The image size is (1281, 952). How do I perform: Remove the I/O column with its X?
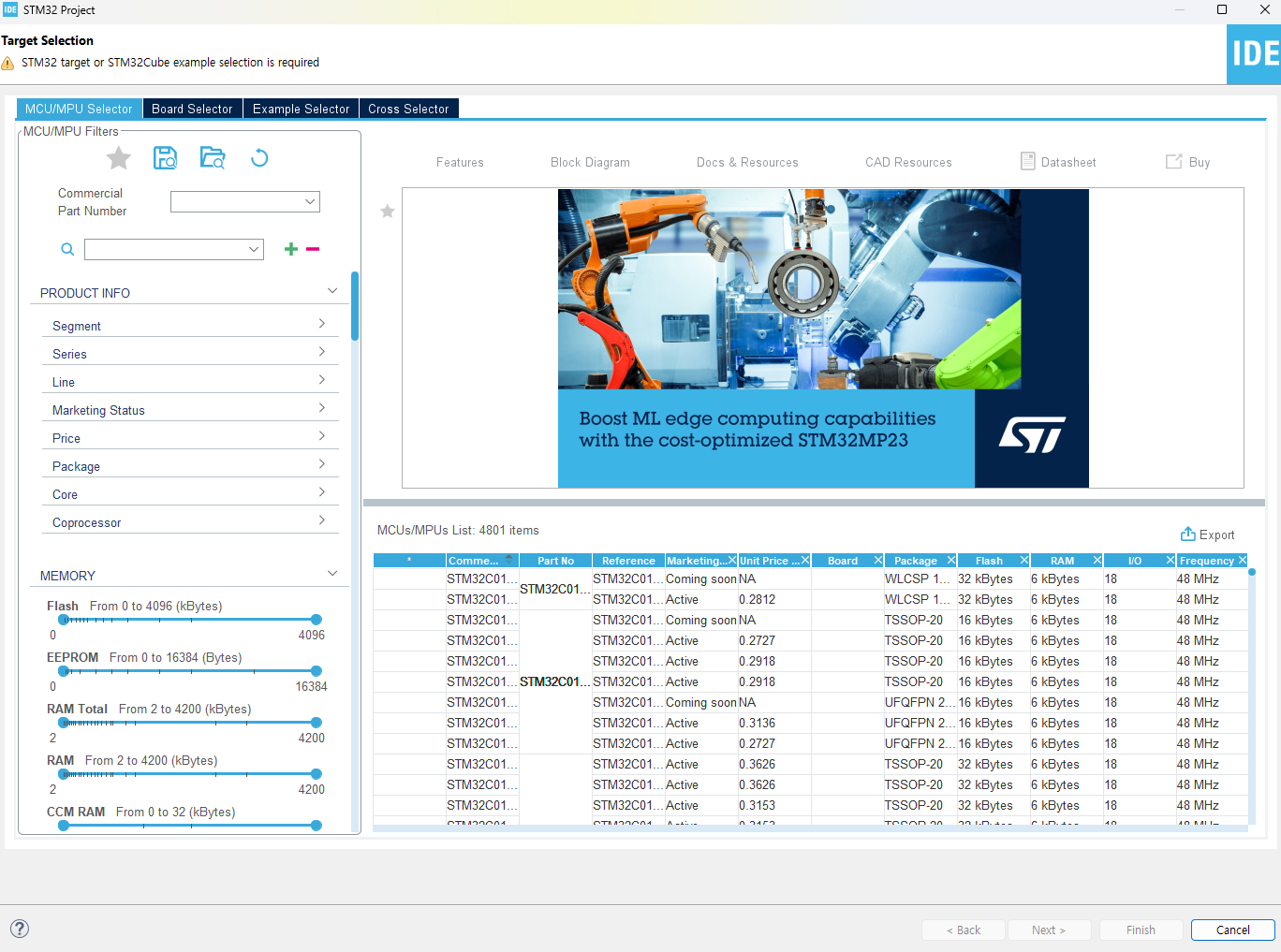[x=1171, y=560]
